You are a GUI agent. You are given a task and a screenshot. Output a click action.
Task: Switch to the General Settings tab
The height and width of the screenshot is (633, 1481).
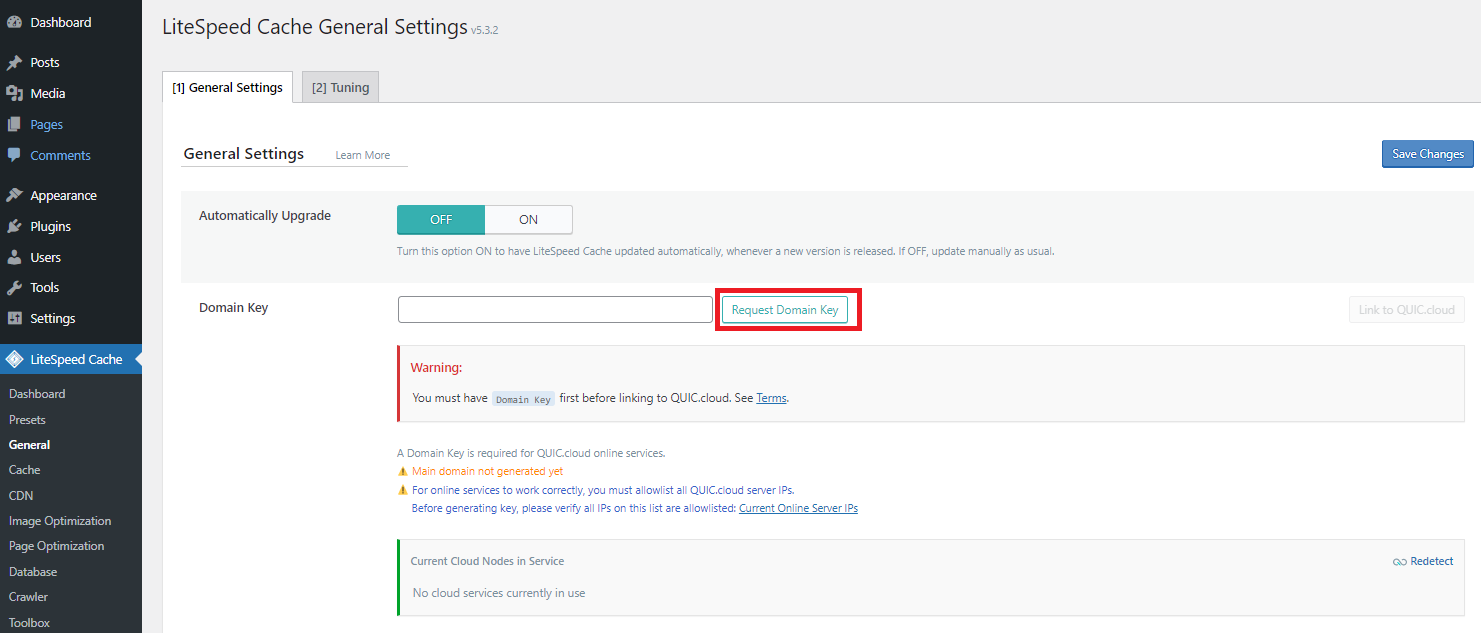click(x=227, y=87)
